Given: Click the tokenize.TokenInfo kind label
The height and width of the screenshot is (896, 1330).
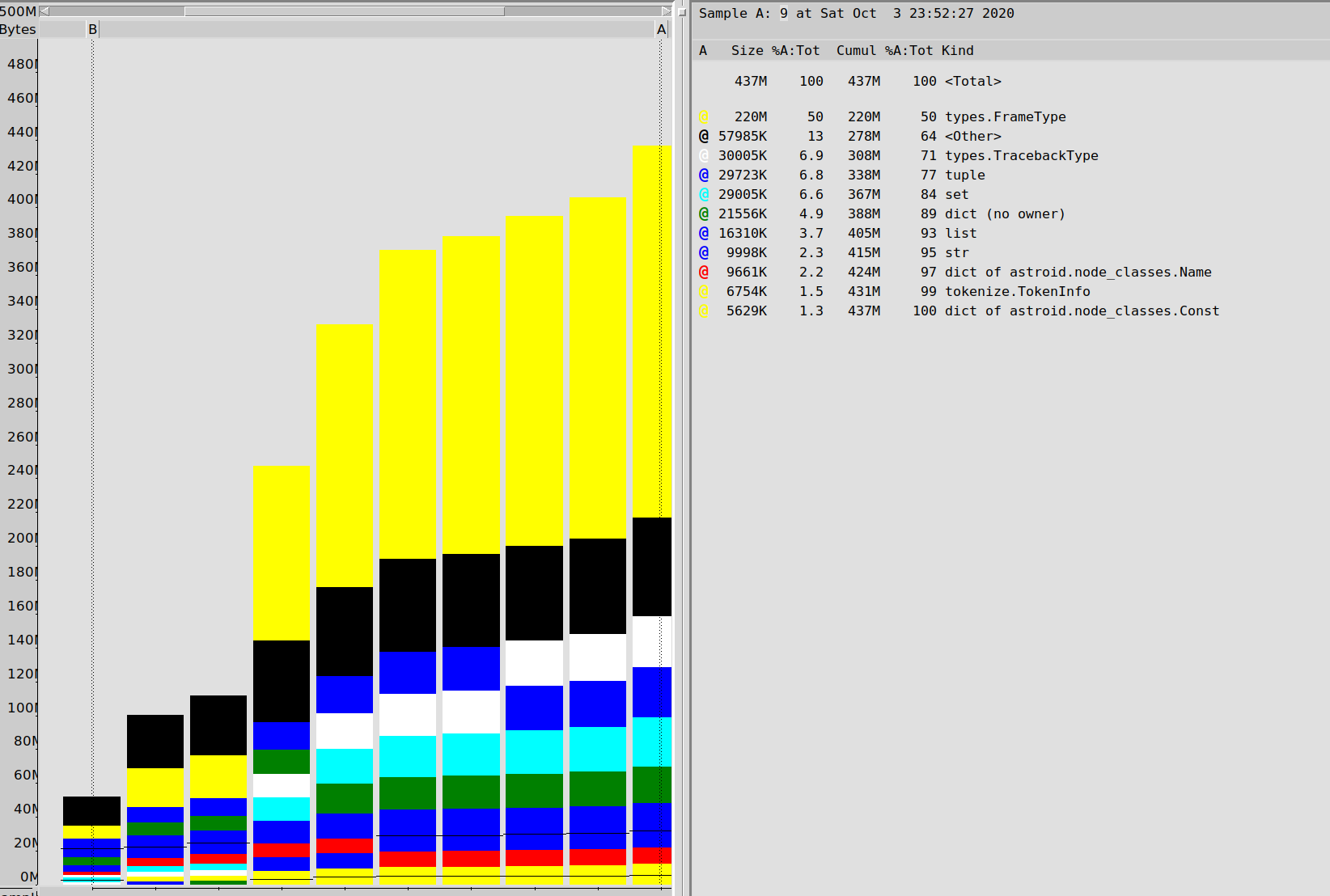Looking at the screenshot, I should click(x=1018, y=292).
